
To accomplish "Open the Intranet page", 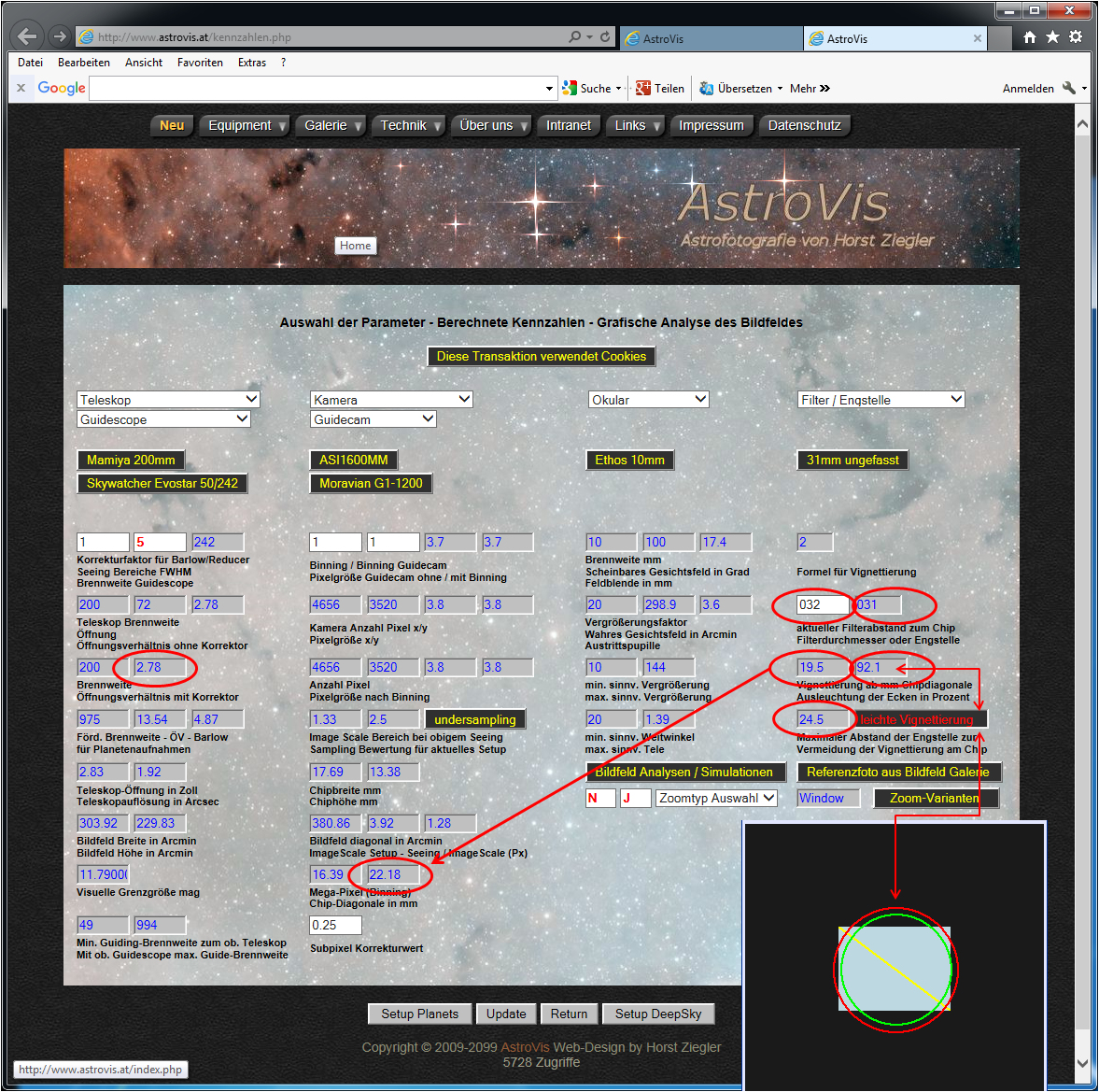I will click(x=569, y=125).
